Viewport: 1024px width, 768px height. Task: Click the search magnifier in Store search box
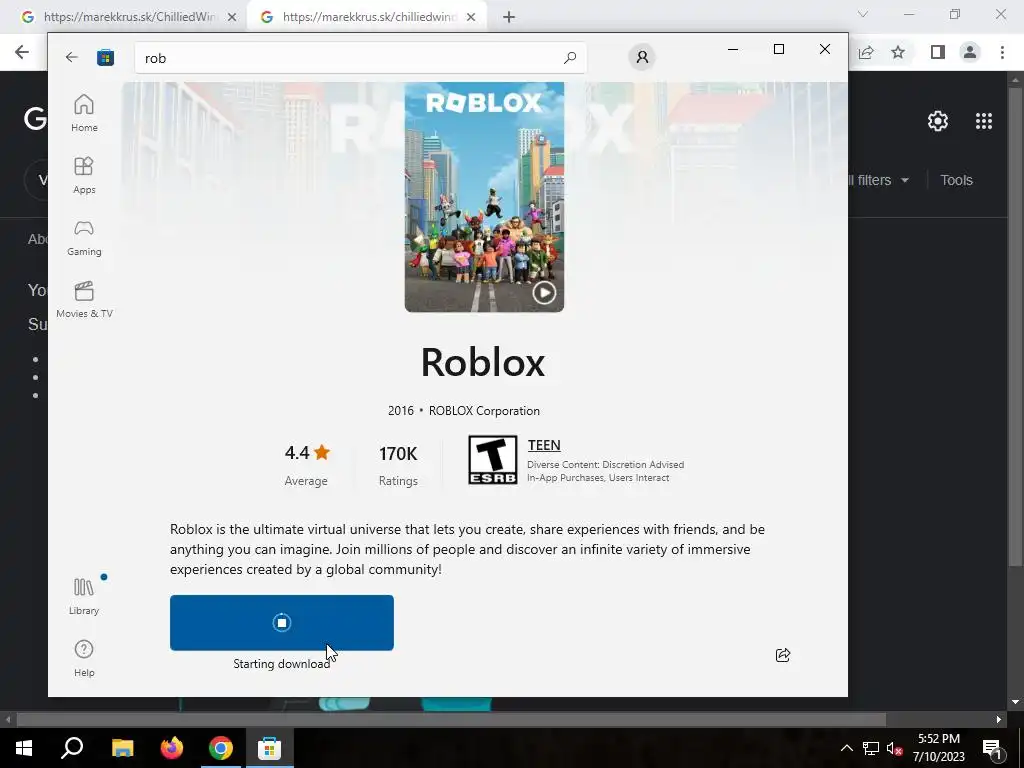tap(570, 57)
